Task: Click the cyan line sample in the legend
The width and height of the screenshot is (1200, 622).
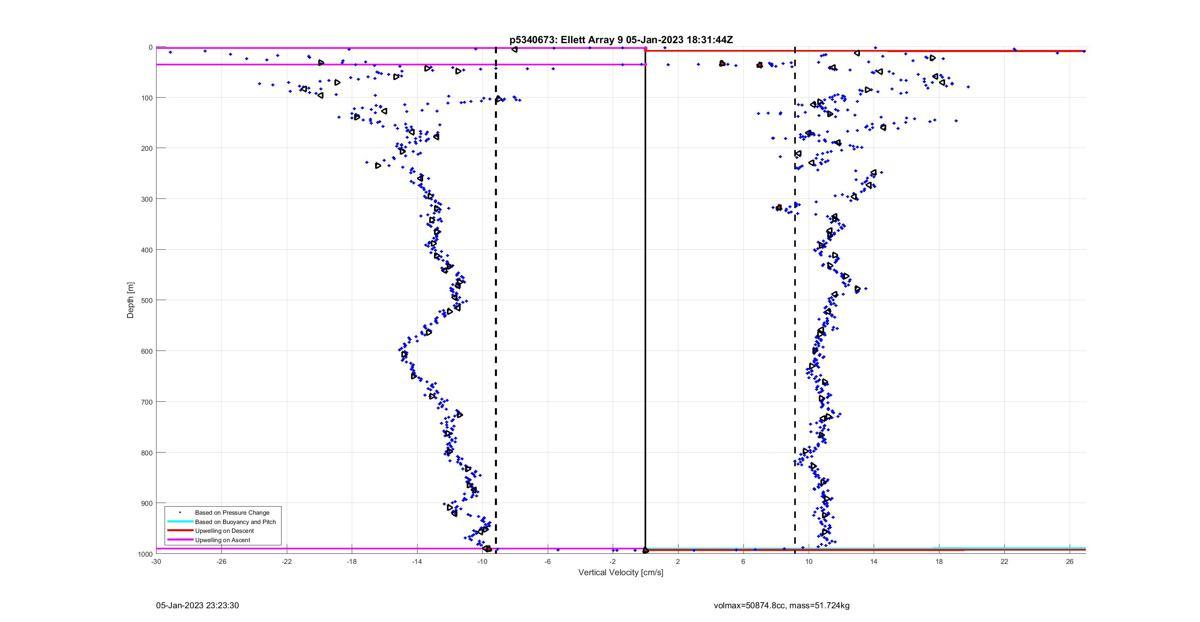Action: tap(179, 521)
